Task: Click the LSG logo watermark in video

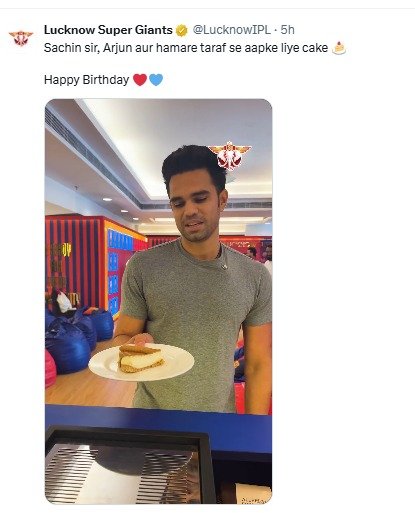Action: tap(229, 155)
